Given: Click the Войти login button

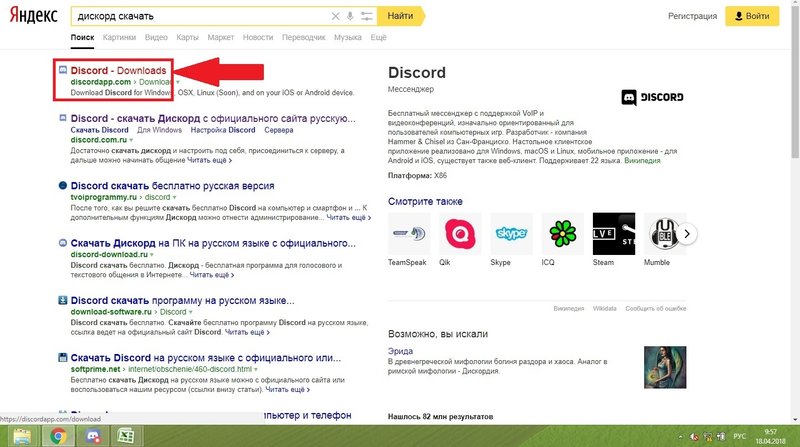Looking at the screenshot, I should [x=752, y=16].
